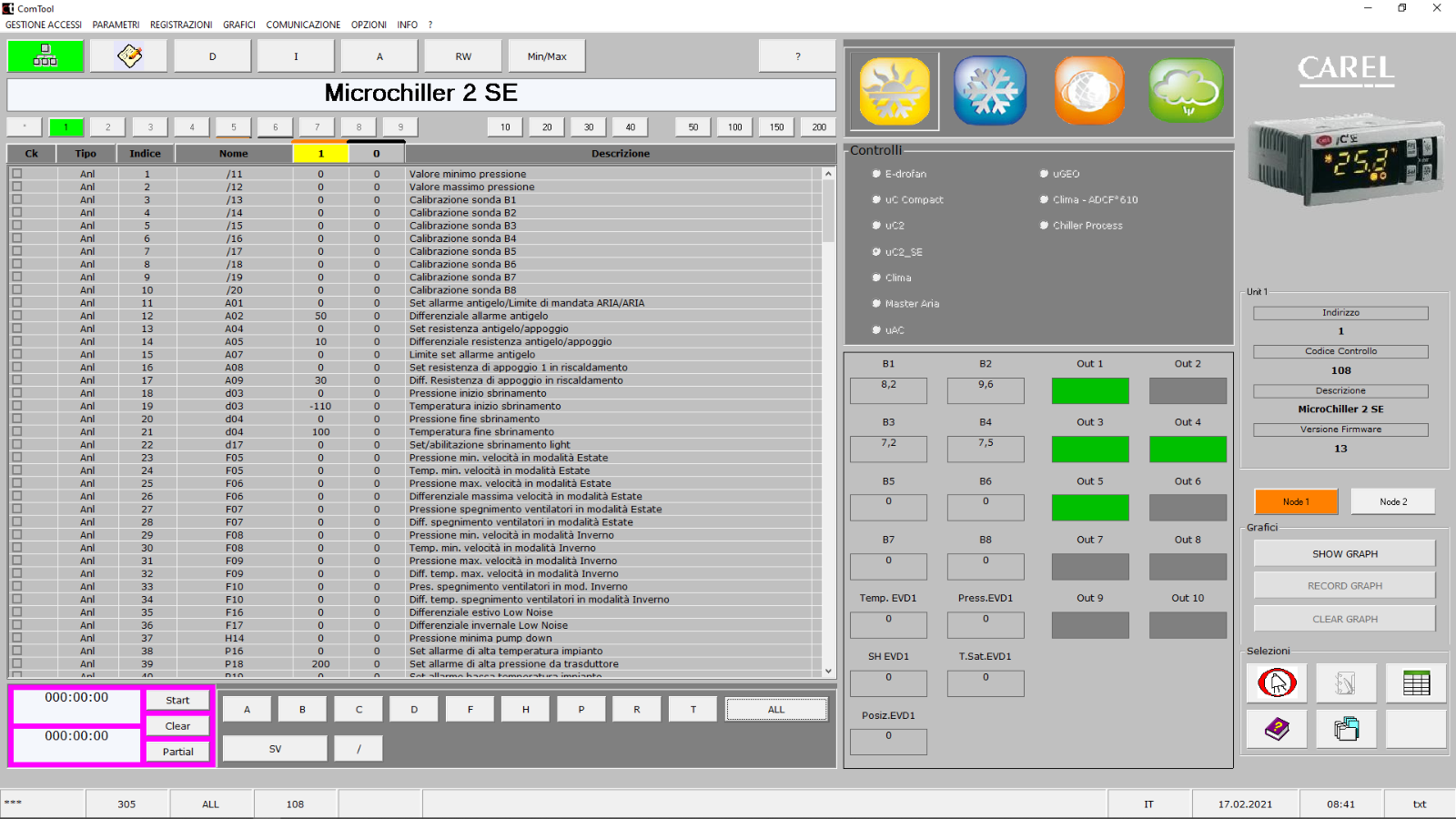Image resolution: width=1456 pixels, height=819 pixels.
Task: Click the pencil edit icon button
Action: pos(129,56)
